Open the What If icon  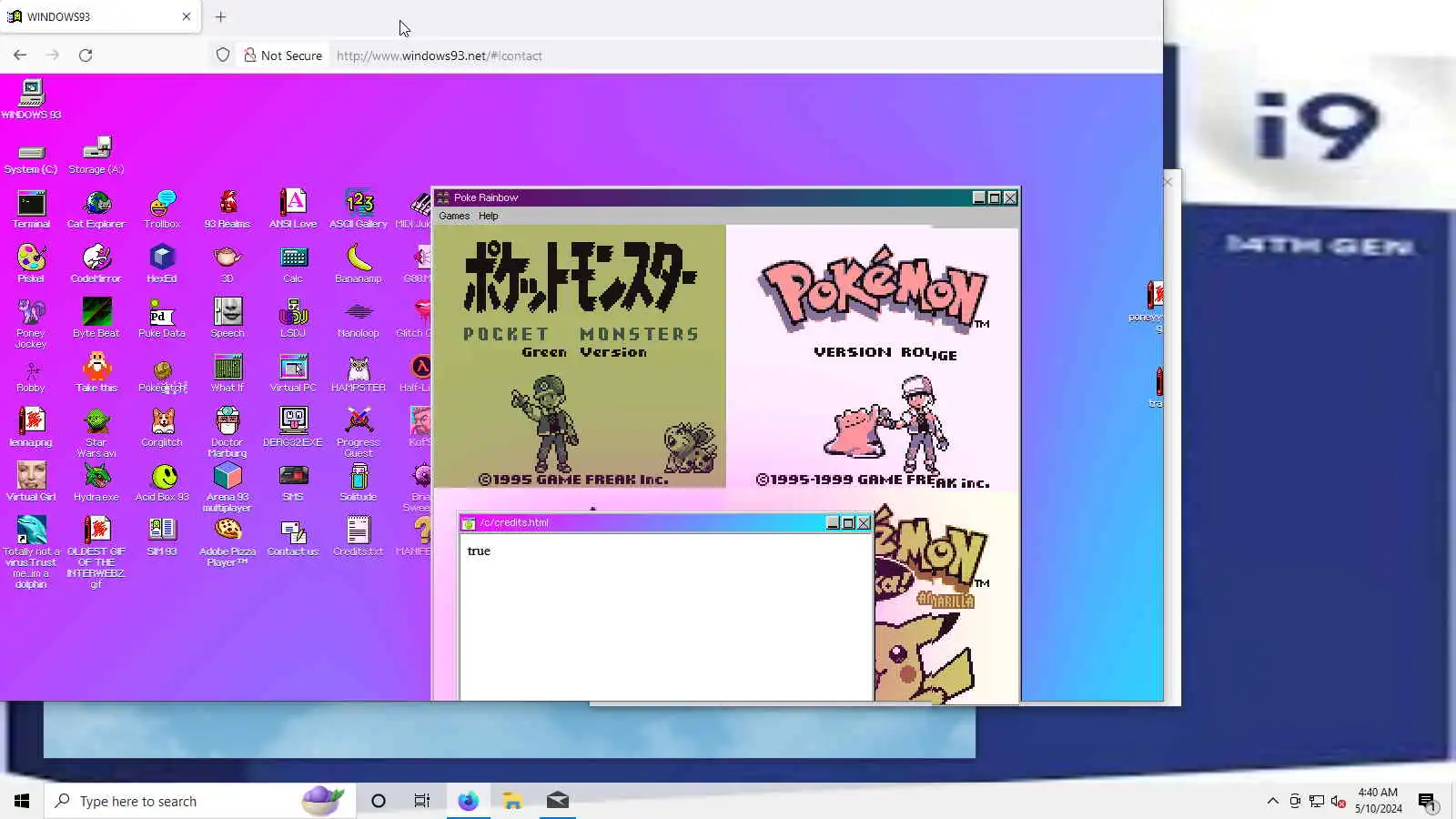pos(227,373)
